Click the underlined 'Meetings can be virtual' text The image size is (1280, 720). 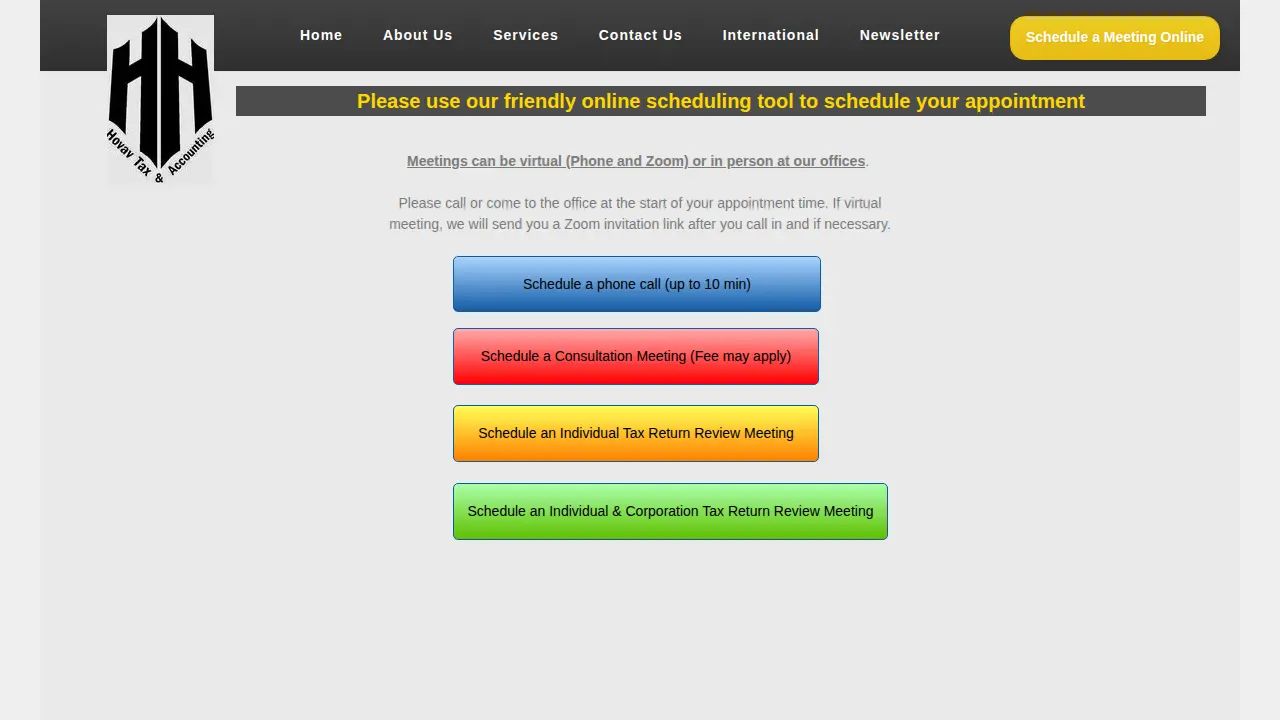(636, 161)
